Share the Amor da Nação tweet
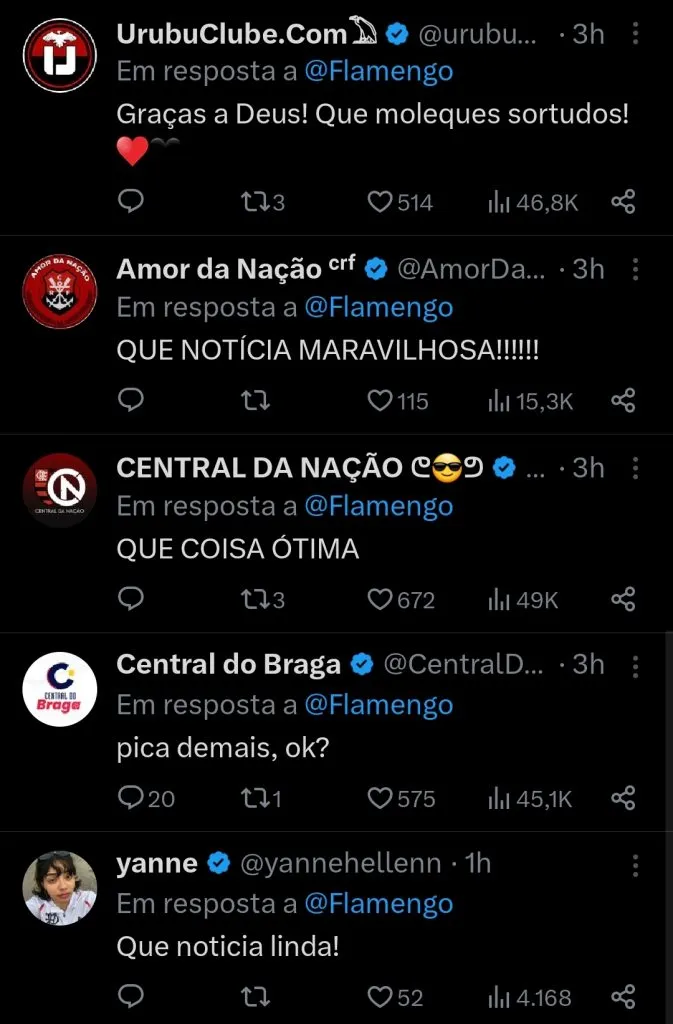Image resolution: width=673 pixels, height=1024 pixels. point(623,401)
